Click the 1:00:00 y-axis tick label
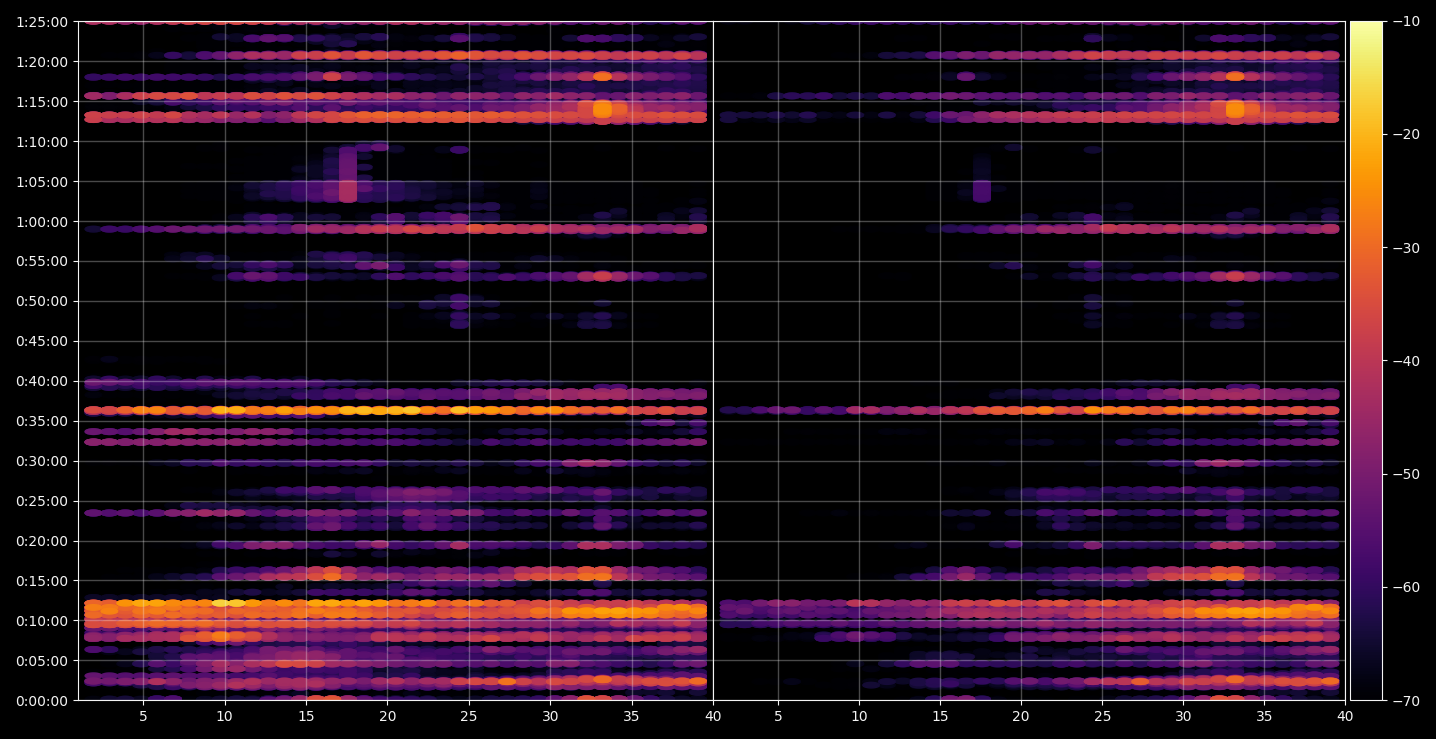The height and width of the screenshot is (739, 1436). 42,222
